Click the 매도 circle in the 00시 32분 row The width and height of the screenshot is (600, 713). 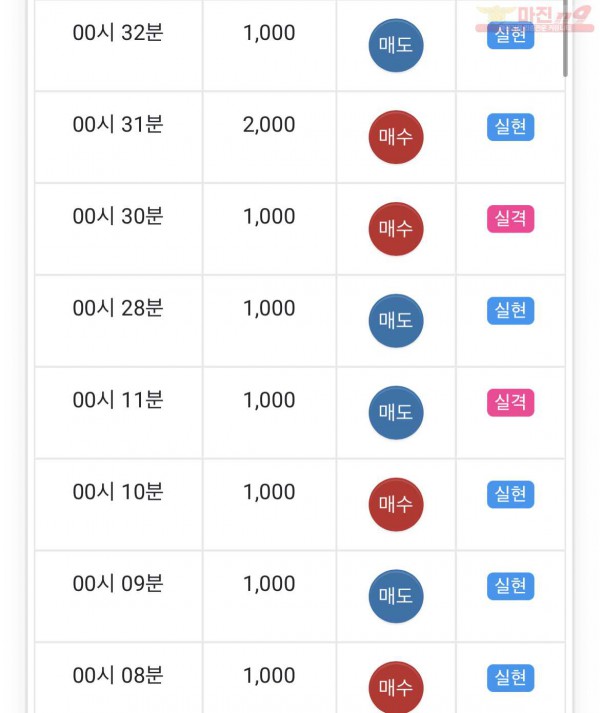click(x=396, y=45)
